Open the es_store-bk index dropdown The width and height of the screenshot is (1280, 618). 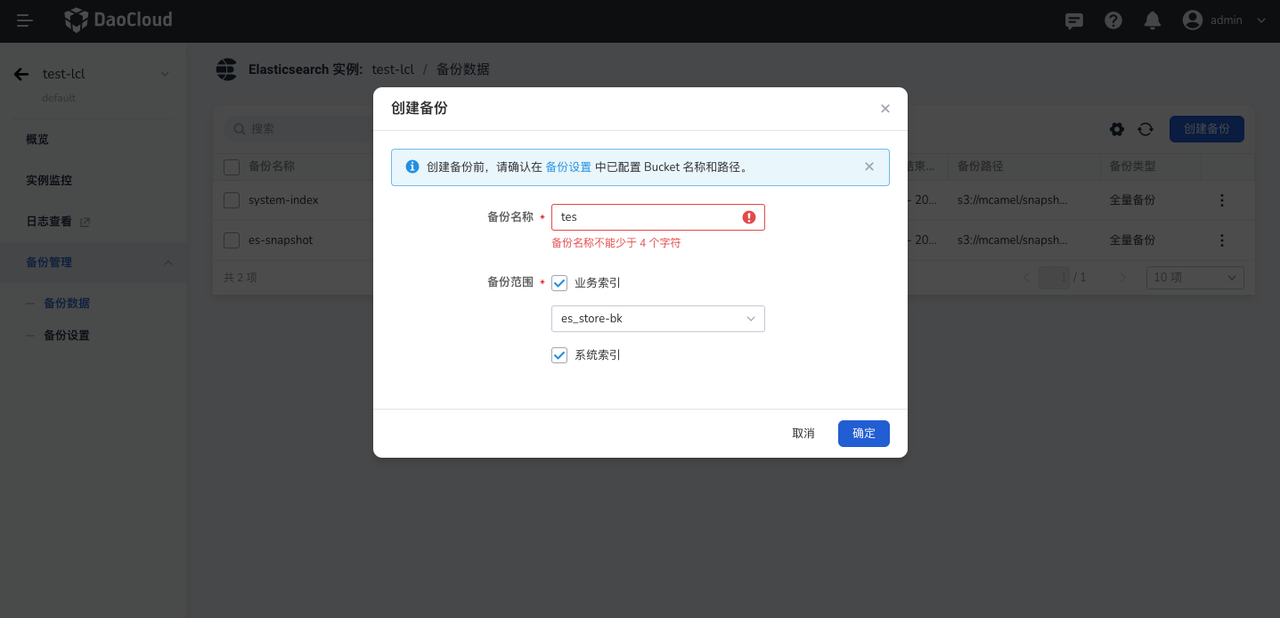658,318
